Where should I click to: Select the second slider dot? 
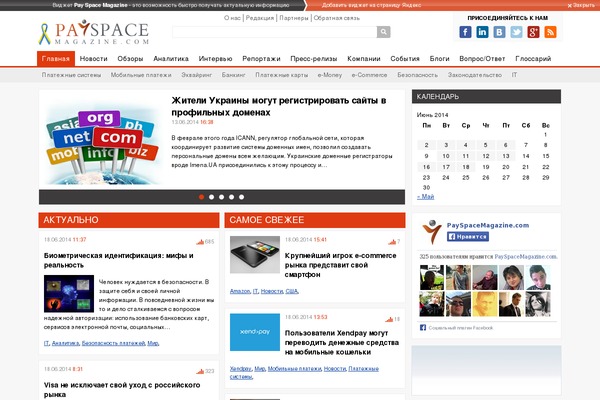point(211,197)
